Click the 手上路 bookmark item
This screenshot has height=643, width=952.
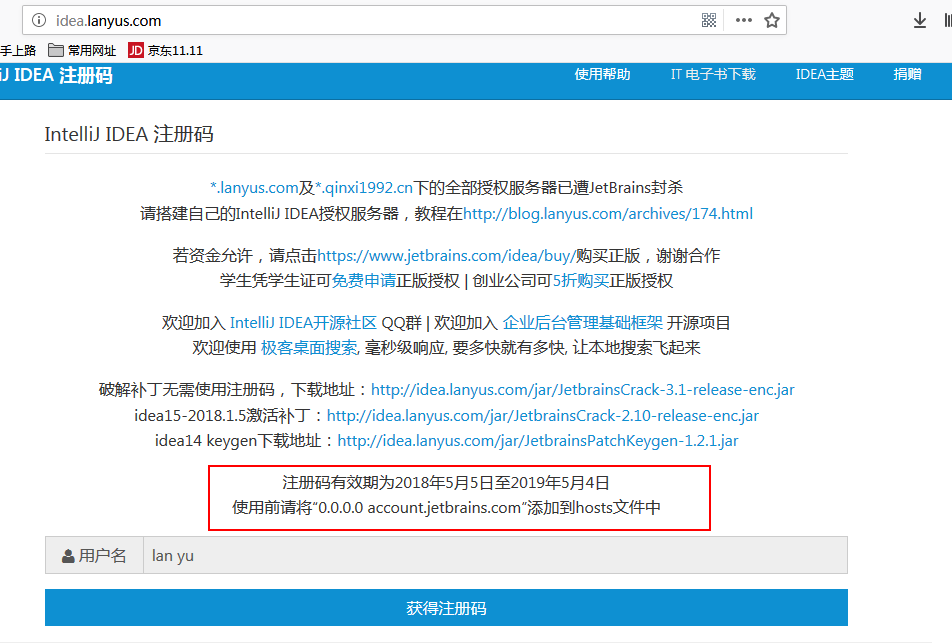(18, 50)
